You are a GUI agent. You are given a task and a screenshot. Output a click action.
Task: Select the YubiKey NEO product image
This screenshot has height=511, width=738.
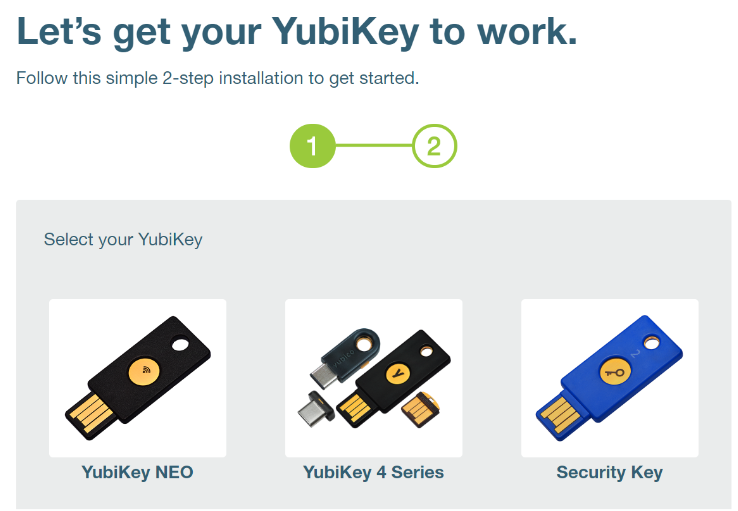[137, 378]
